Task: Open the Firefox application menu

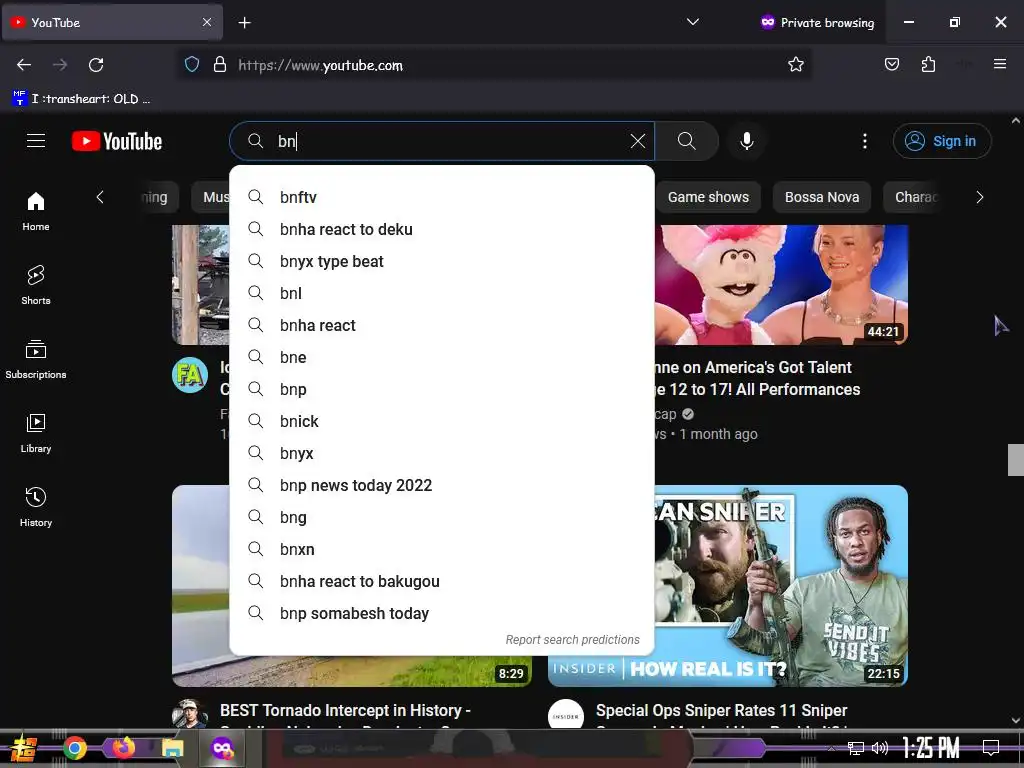Action: (1000, 65)
